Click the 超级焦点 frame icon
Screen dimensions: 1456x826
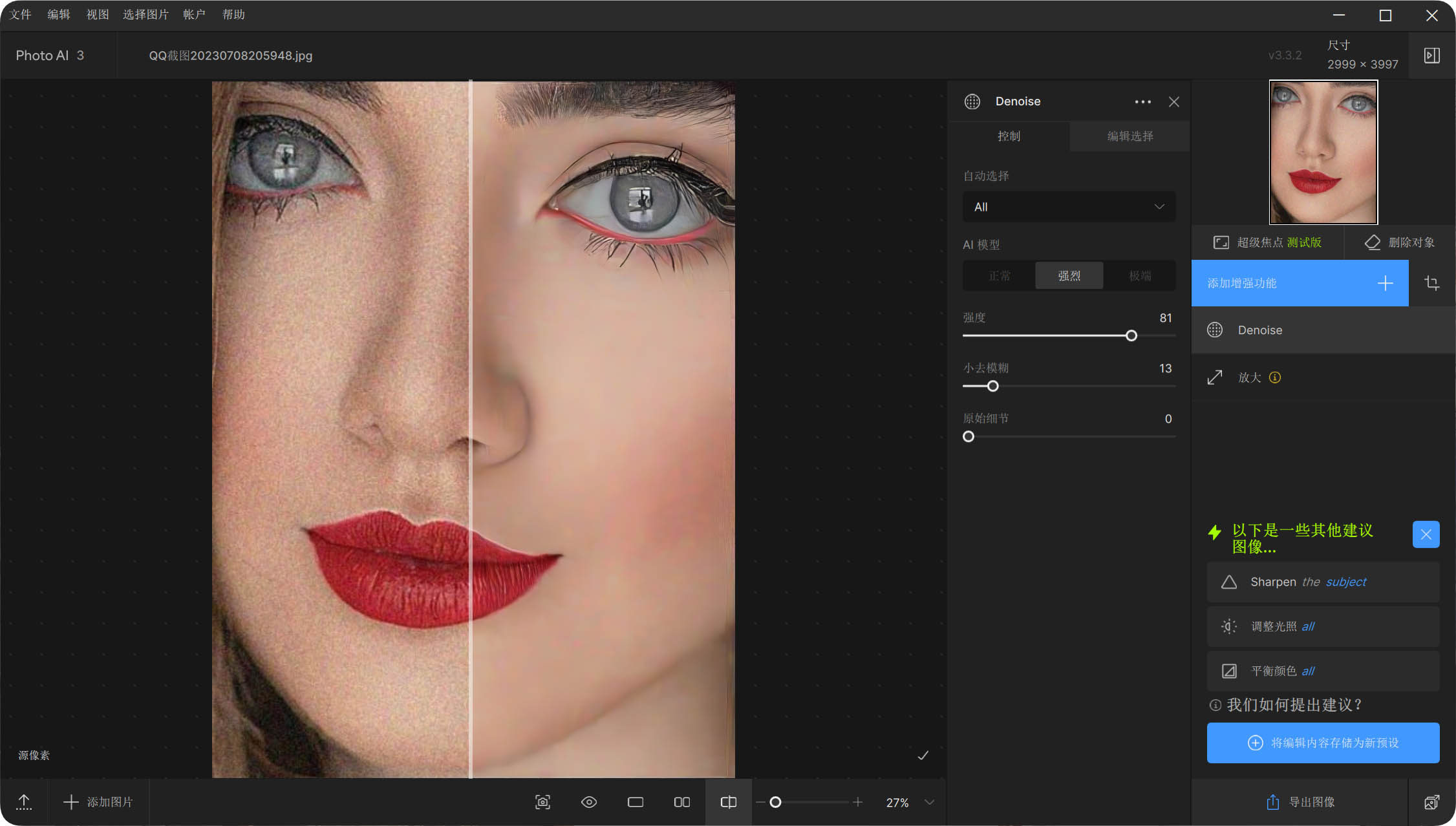pyautogui.click(x=1221, y=242)
